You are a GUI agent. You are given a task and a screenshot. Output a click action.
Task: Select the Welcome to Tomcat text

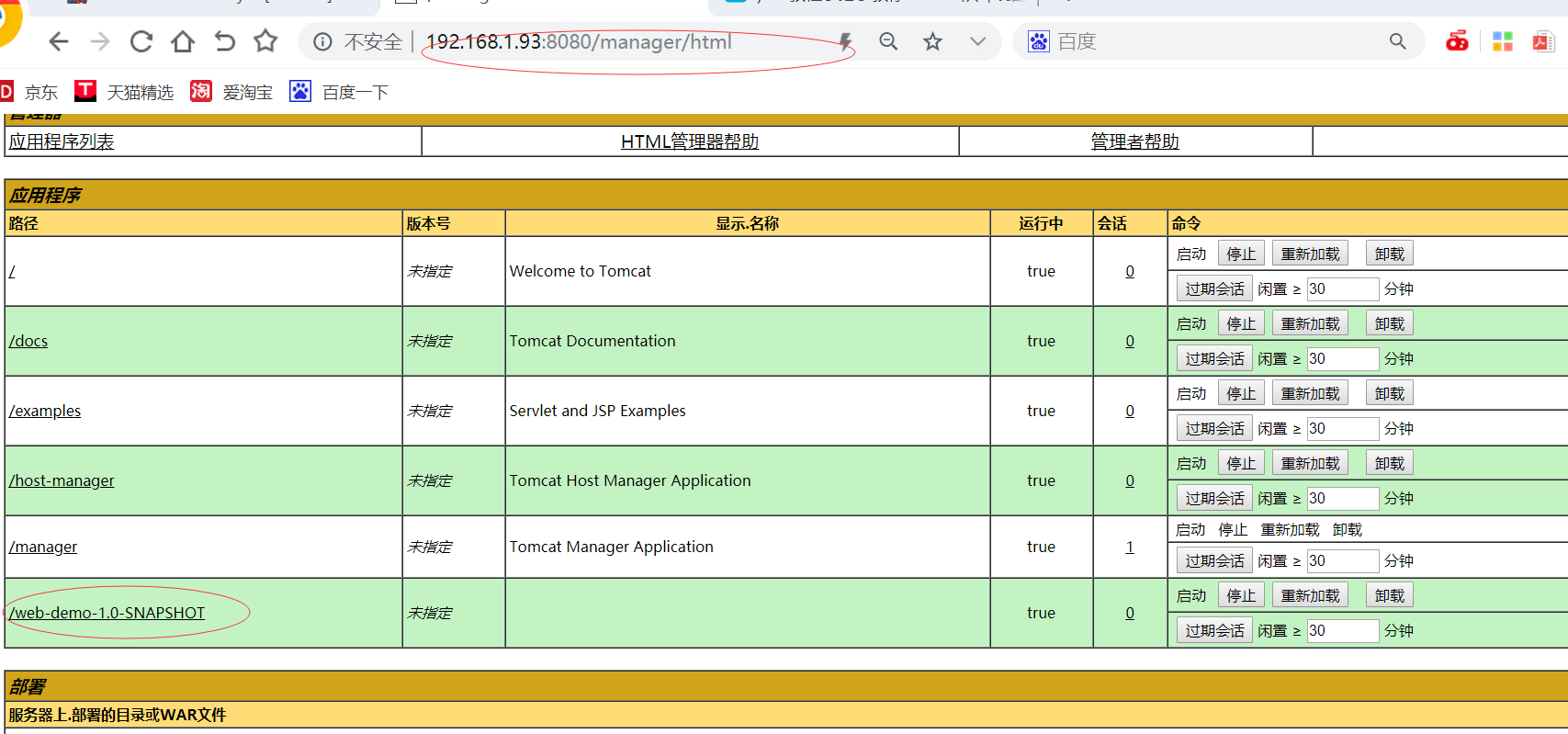point(581,271)
